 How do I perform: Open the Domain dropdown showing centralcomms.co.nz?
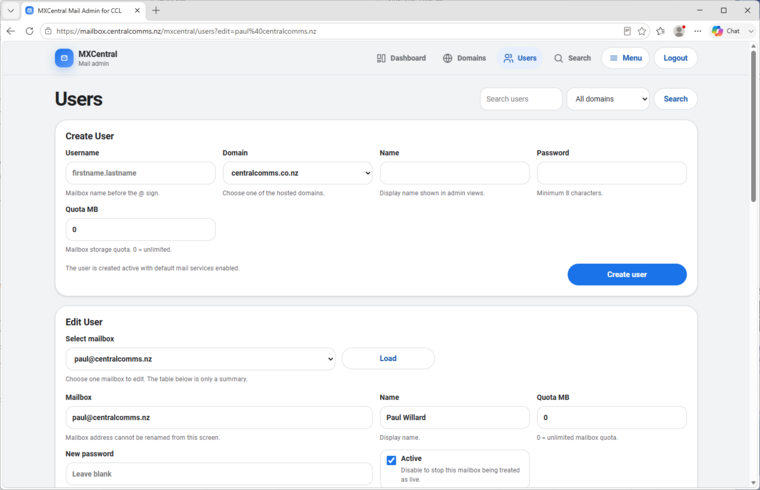tap(298, 173)
